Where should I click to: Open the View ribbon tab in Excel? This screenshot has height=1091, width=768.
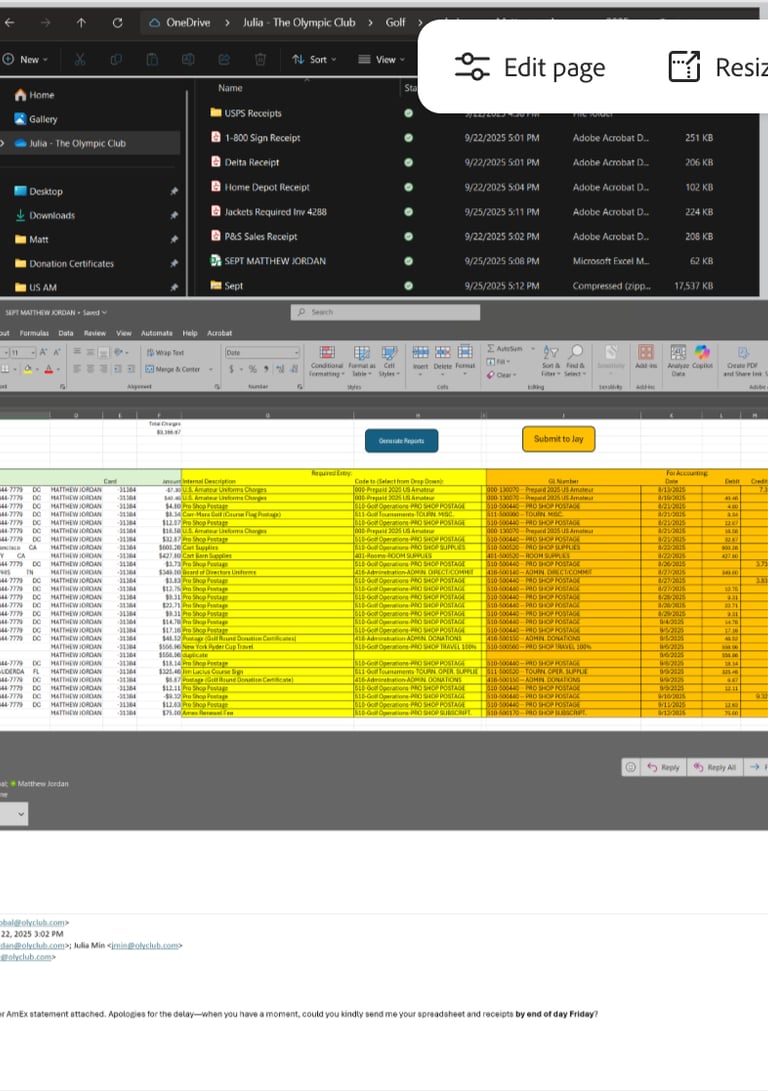tap(124, 333)
